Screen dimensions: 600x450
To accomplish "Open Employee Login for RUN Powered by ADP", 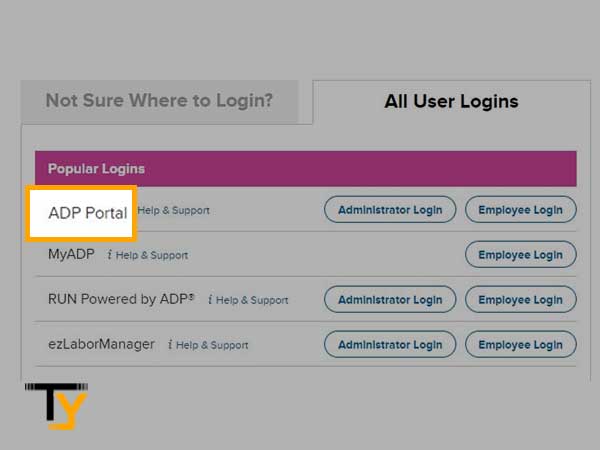I will 520,300.
